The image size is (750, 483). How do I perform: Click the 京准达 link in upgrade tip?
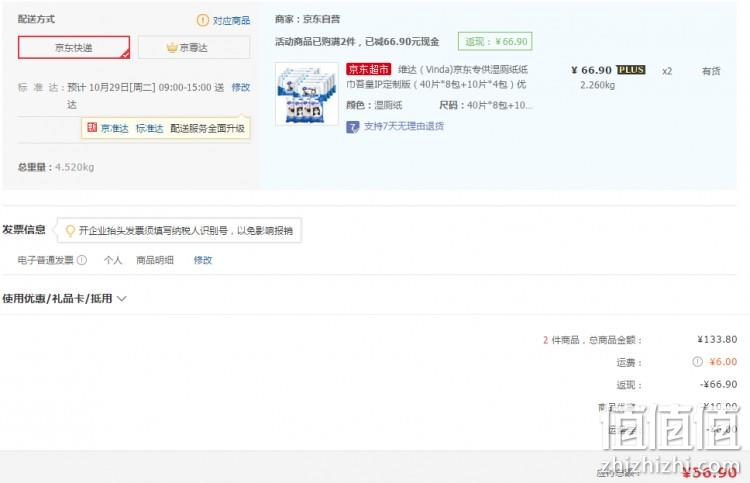[115, 128]
